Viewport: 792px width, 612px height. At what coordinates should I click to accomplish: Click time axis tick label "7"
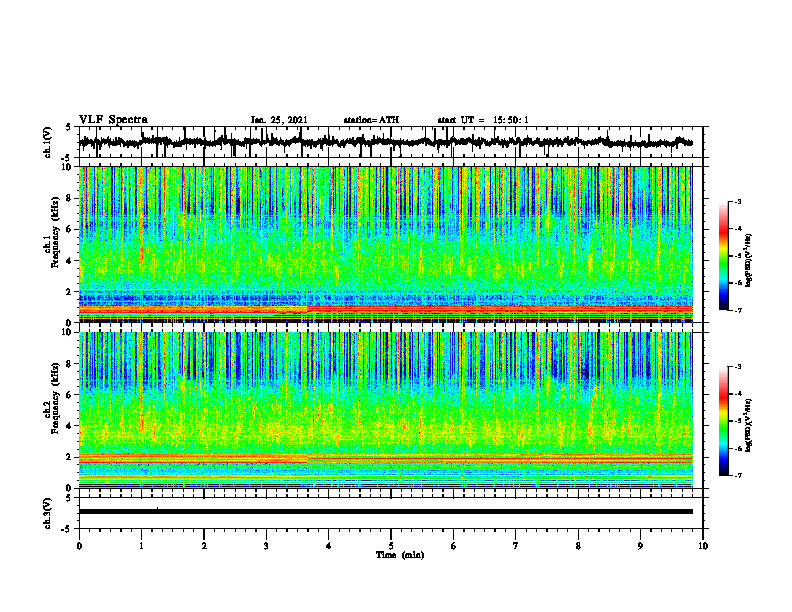516,546
